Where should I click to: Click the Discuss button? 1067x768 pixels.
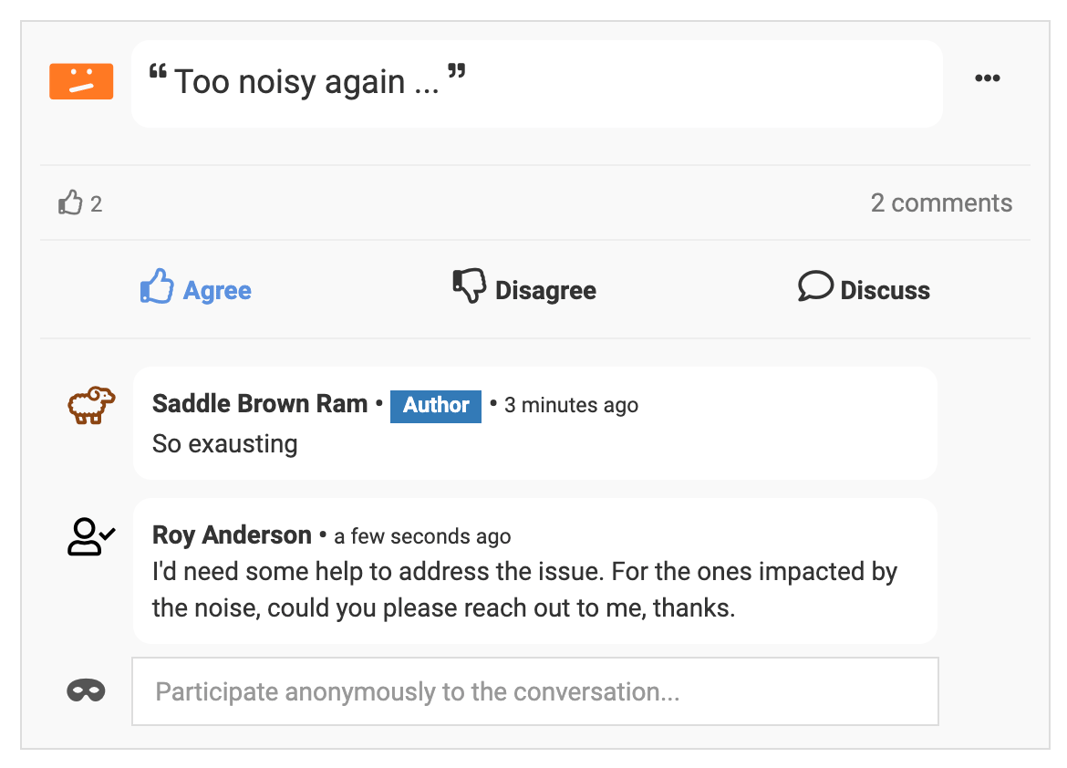coord(864,288)
